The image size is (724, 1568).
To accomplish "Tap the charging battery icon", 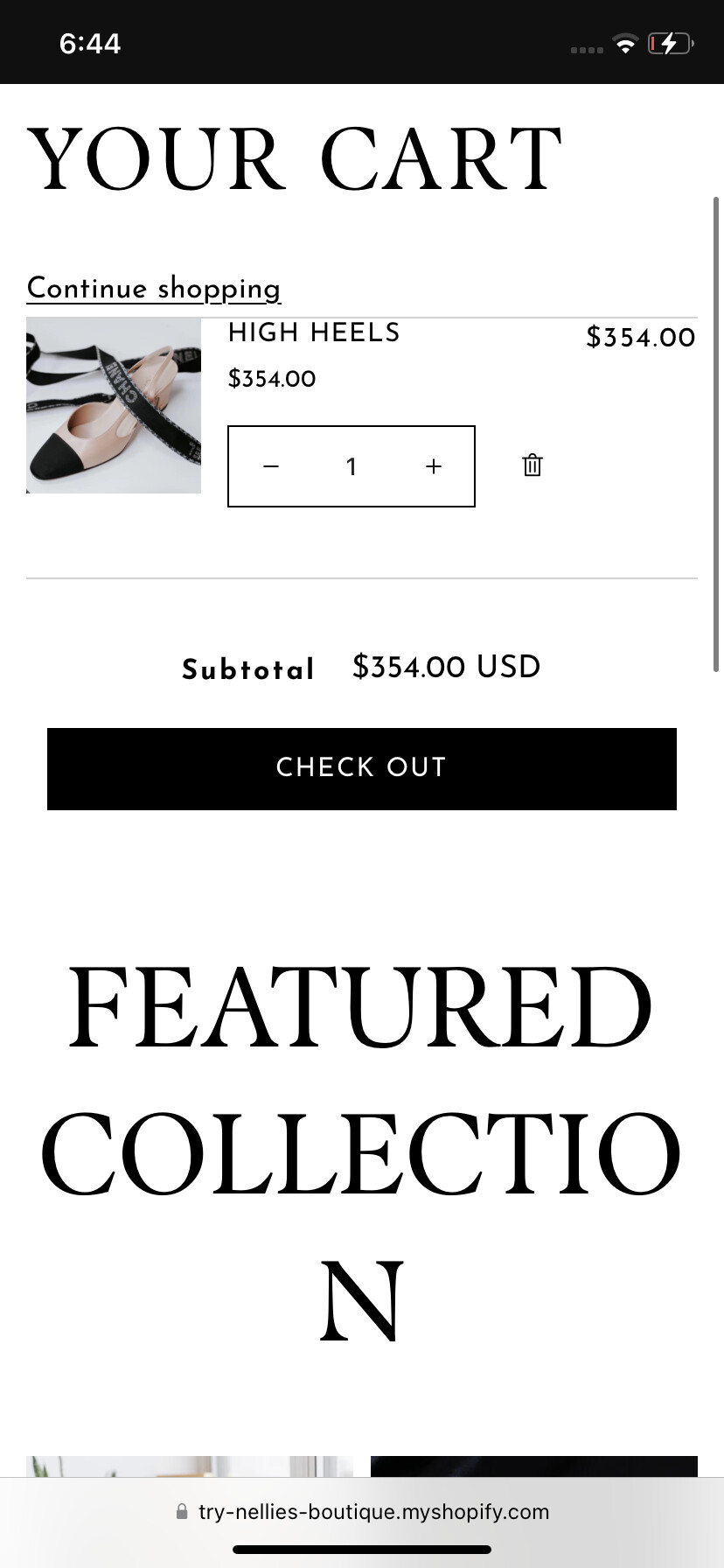I will tap(670, 44).
